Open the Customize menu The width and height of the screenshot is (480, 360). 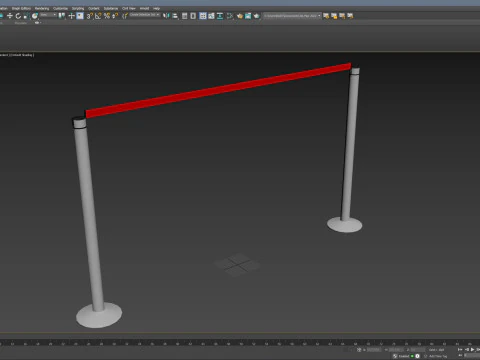tap(60, 8)
